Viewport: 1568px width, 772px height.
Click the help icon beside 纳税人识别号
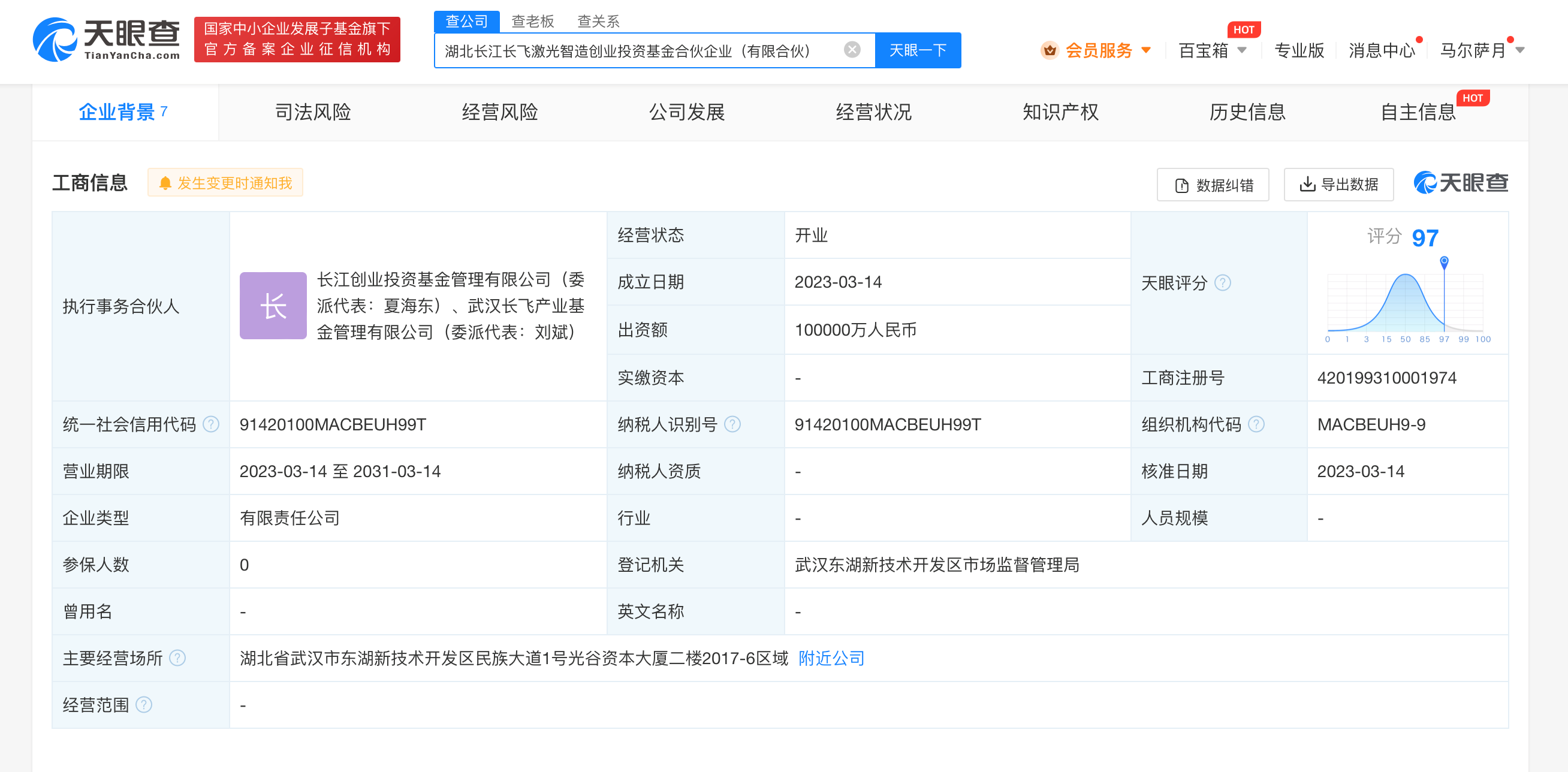pos(732,424)
